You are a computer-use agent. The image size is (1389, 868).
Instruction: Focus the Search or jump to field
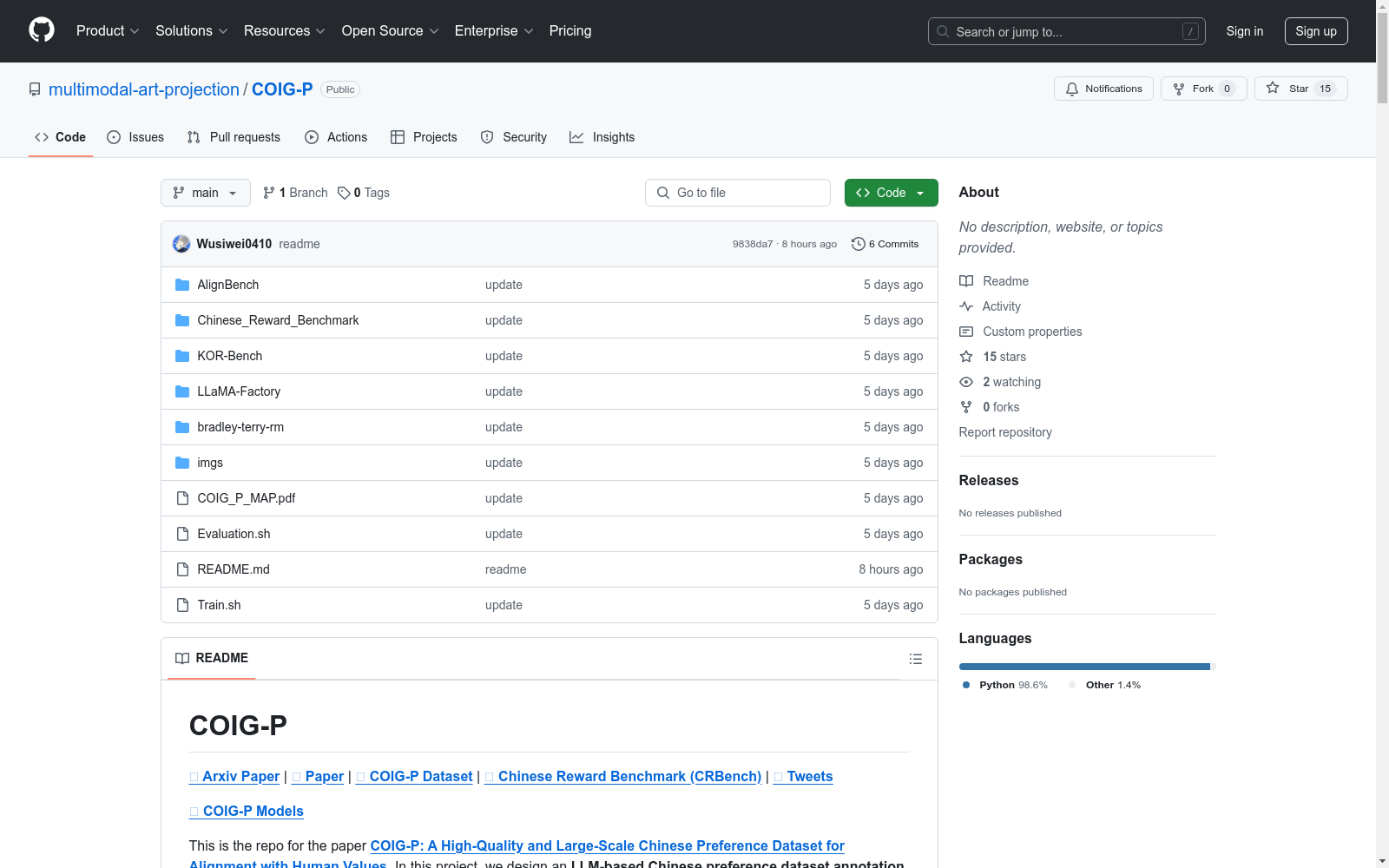(1067, 31)
